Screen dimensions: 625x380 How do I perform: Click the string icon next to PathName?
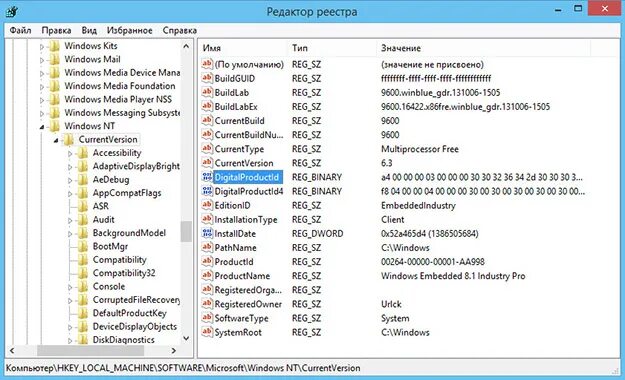coord(207,248)
